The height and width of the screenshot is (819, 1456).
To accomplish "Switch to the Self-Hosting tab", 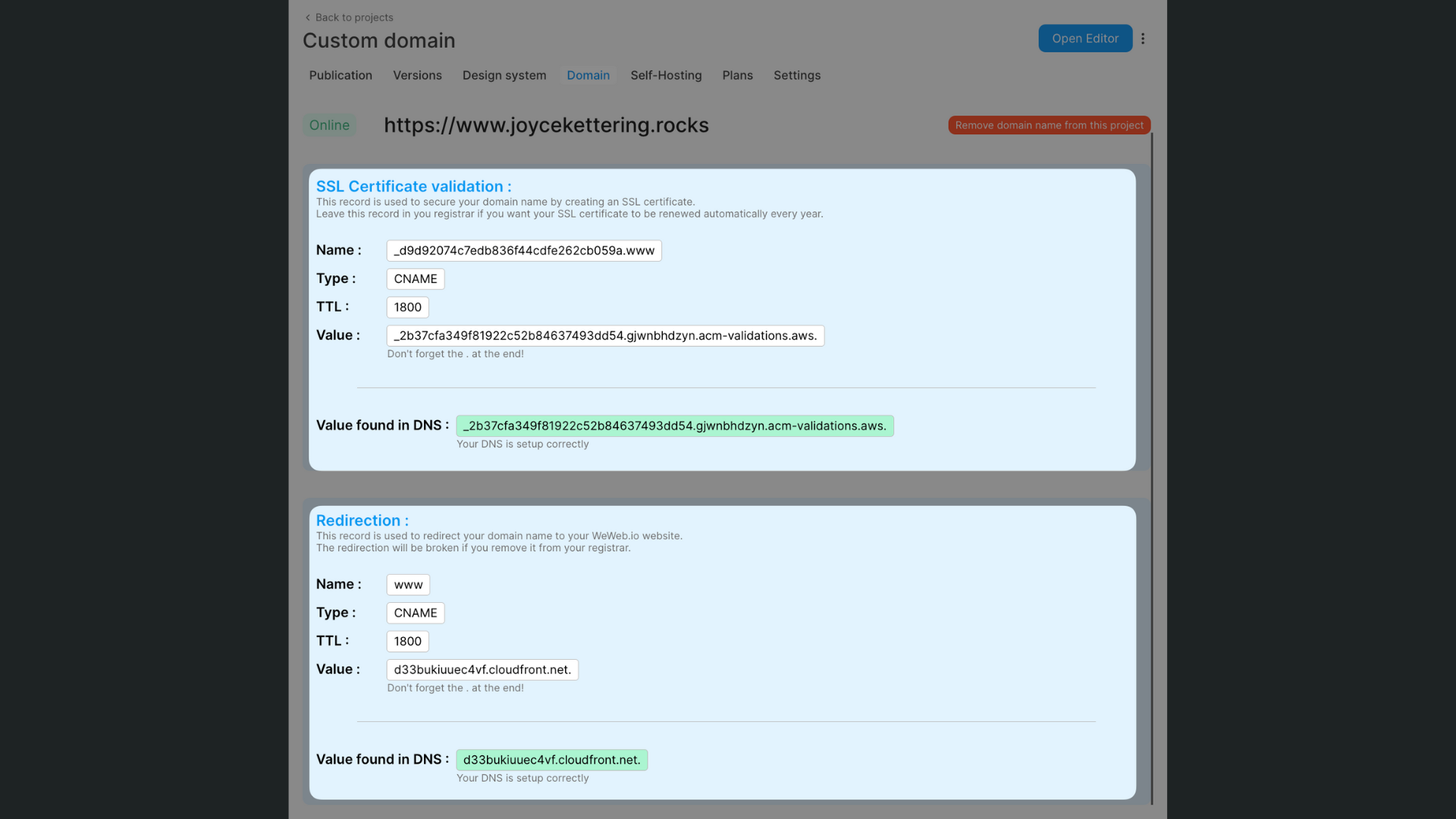I will point(666,75).
